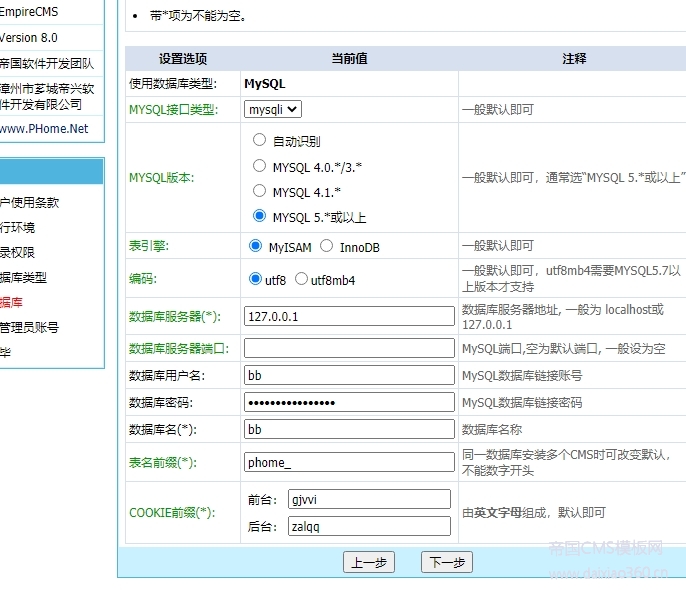This screenshot has height=590, width=686.
Task: Pick the MYSQL 5.*或以上 radio option
Action: [x=260, y=216]
